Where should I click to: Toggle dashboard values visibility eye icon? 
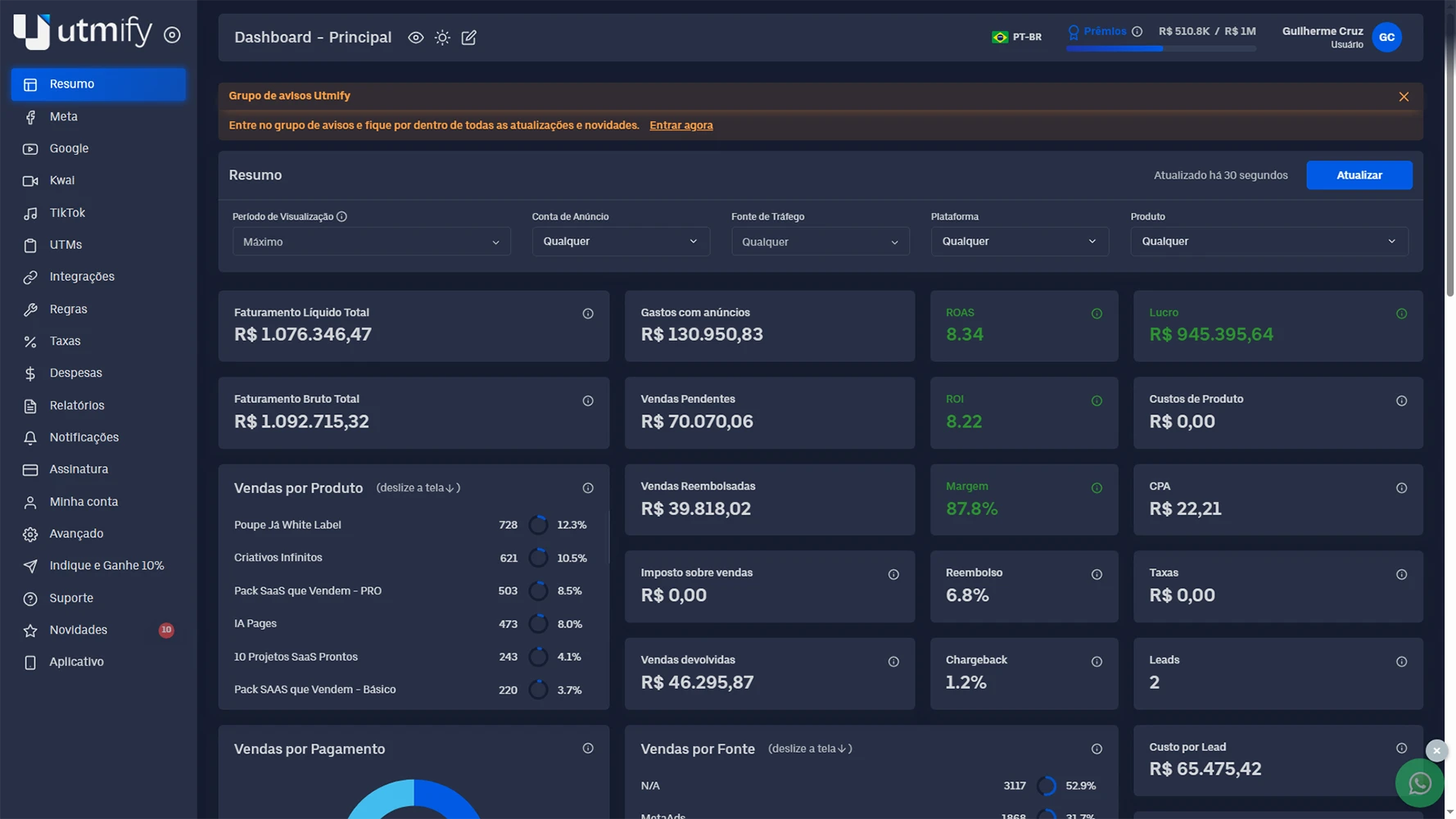tap(416, 38)
